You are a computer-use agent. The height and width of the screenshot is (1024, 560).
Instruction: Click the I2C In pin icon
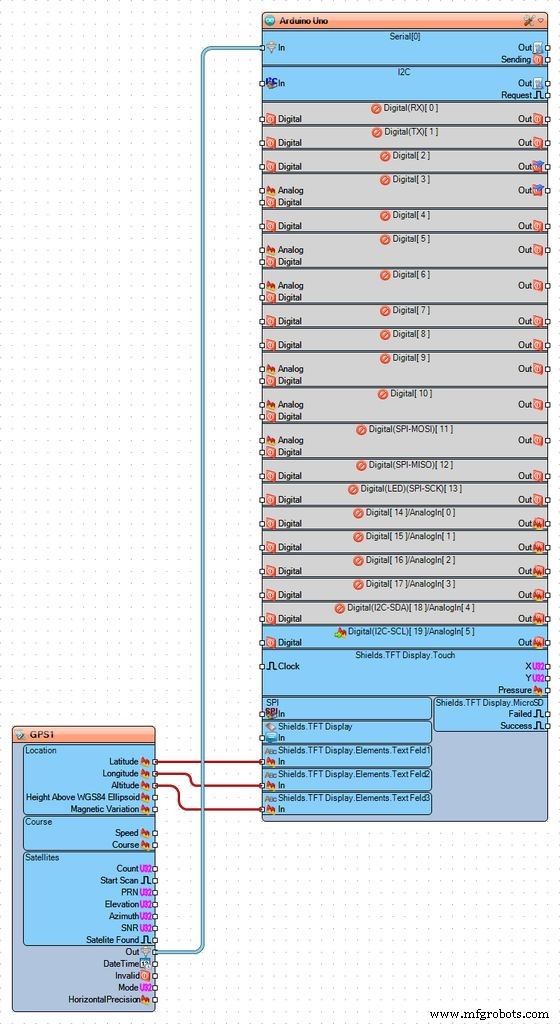click(272, 83)
